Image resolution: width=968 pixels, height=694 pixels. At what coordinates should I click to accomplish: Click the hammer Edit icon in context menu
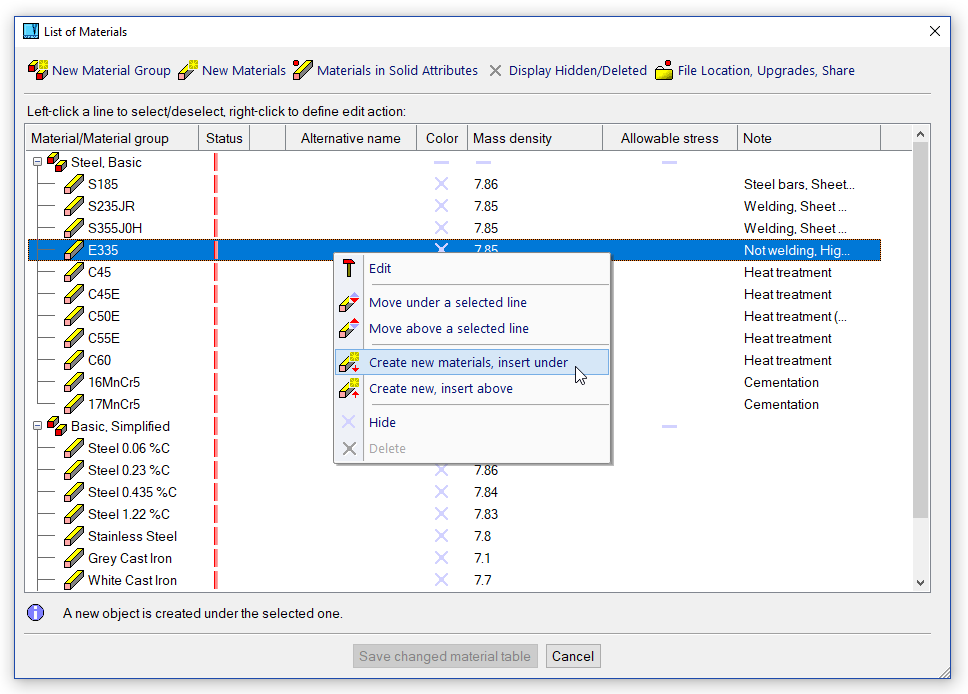click(x=349, y=268)
